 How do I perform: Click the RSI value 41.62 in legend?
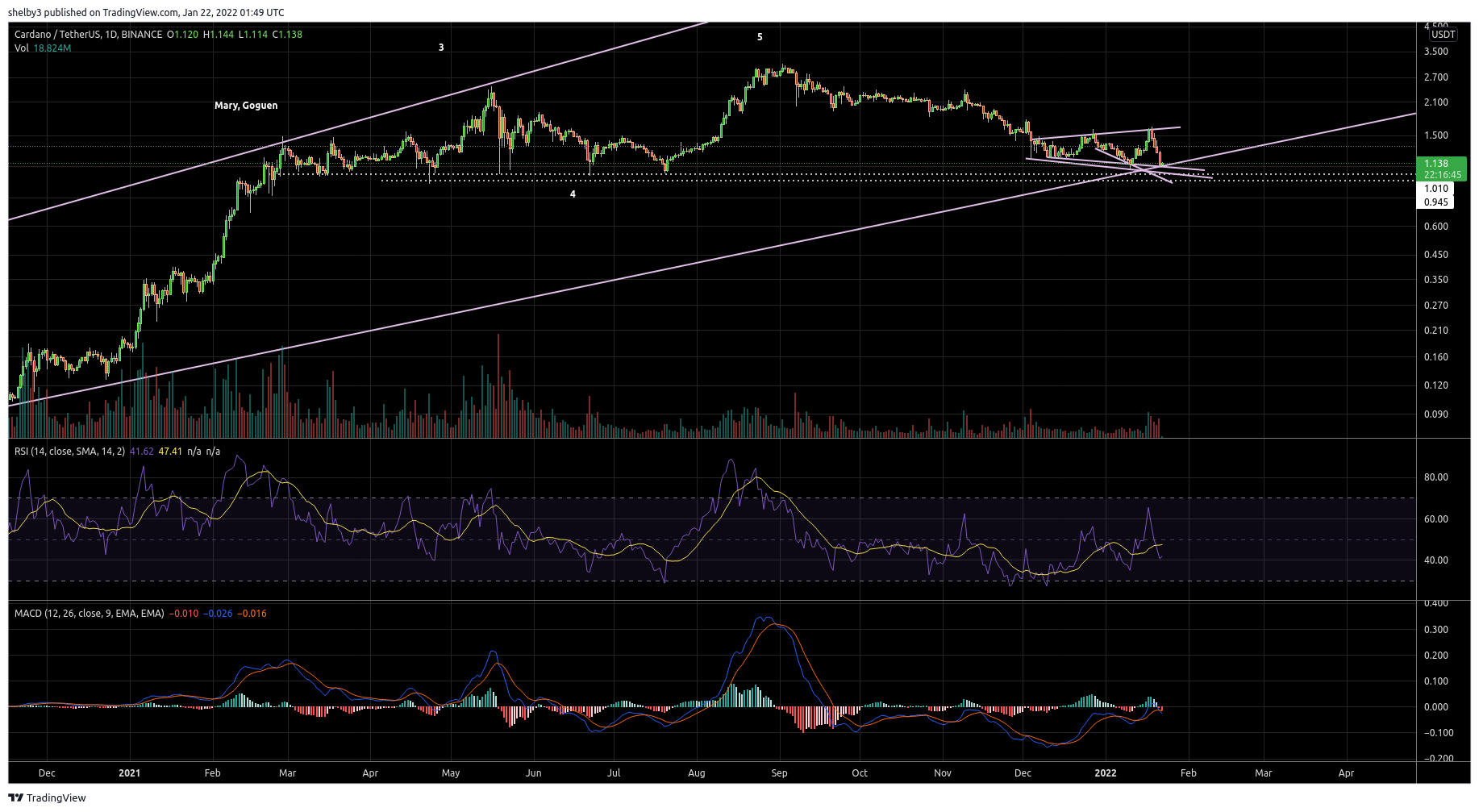click(142, 452)
